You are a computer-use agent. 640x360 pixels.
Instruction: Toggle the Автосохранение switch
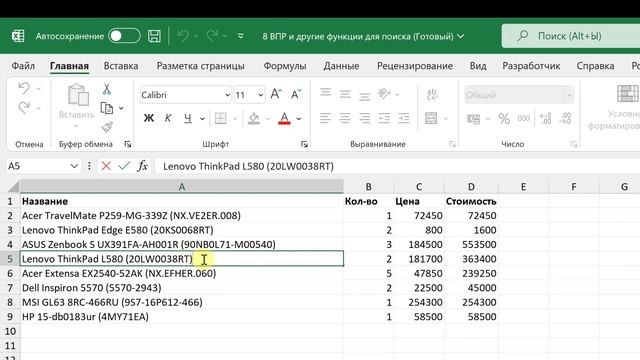124,36
